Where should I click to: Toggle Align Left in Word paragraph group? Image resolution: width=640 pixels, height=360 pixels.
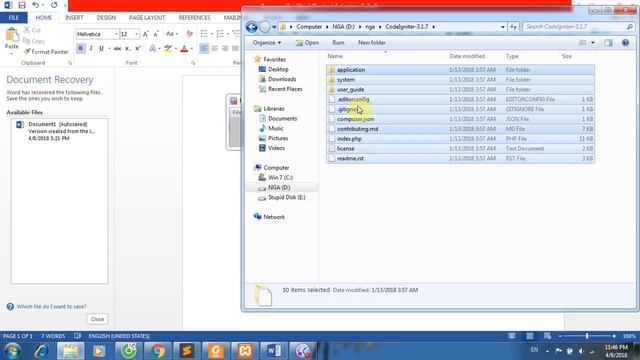point(204,49)
